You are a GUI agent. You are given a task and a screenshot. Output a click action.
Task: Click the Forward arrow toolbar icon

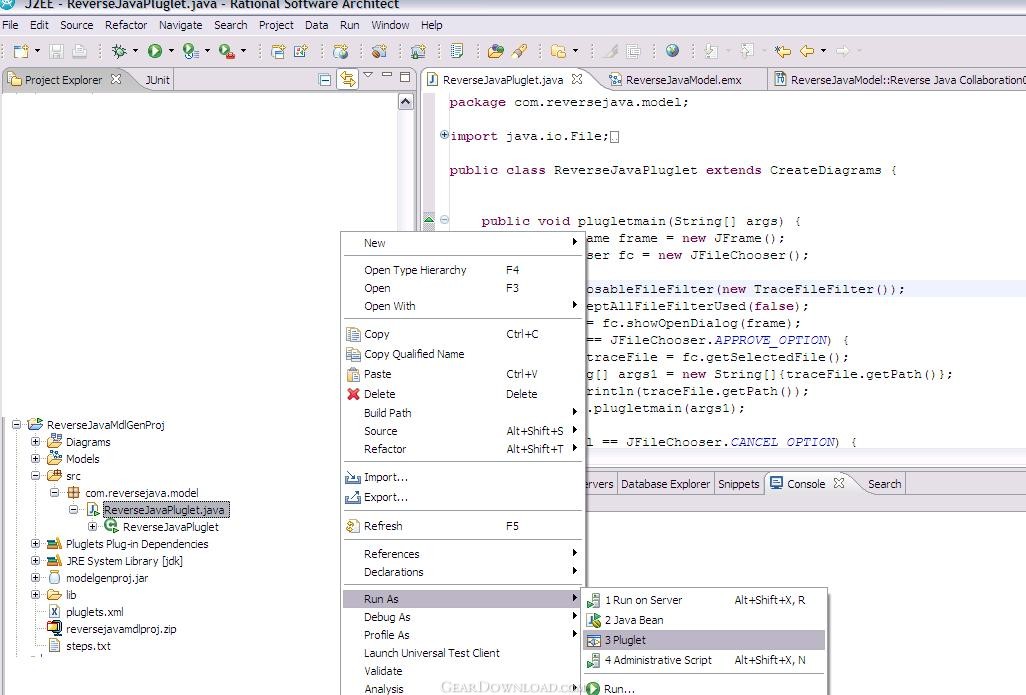click(x=843, y=51)
